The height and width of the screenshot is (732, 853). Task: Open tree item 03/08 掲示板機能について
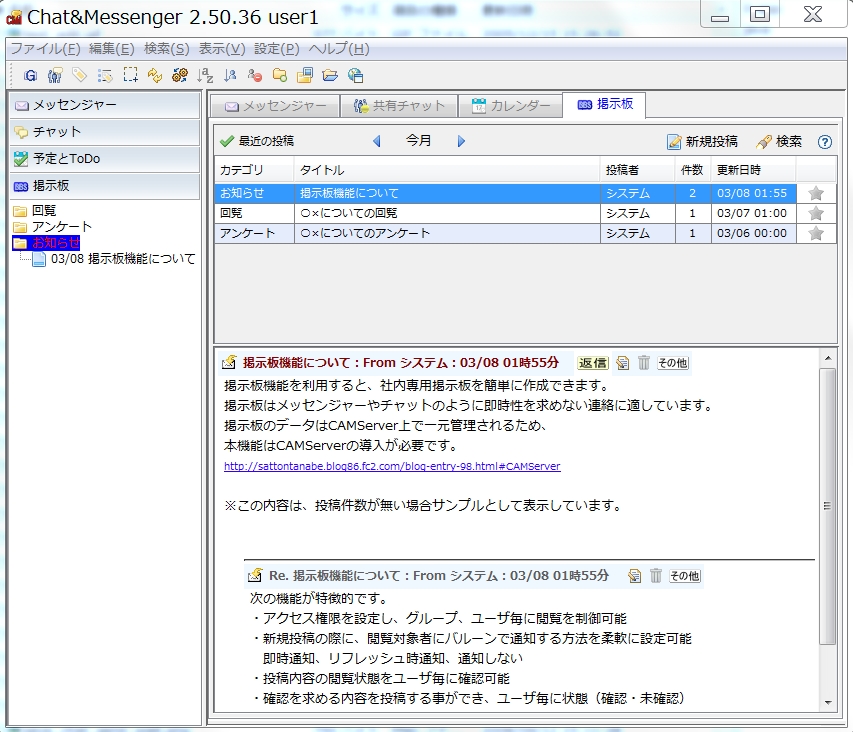click(x=114, y=259)
